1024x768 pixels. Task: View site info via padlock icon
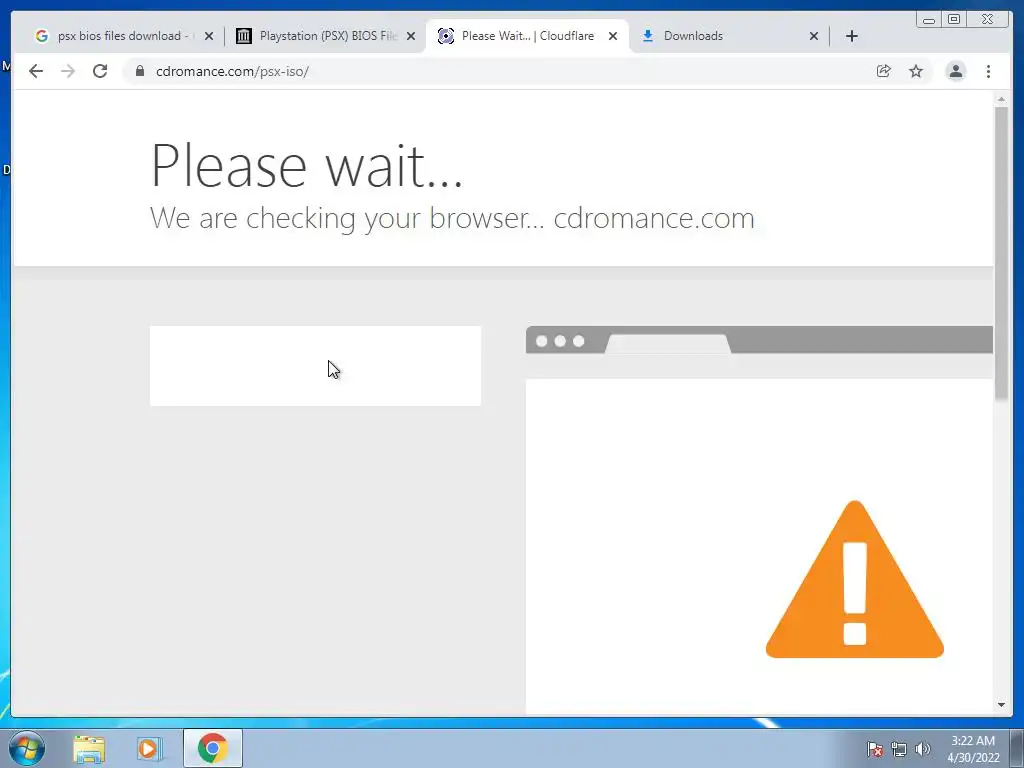140,71
